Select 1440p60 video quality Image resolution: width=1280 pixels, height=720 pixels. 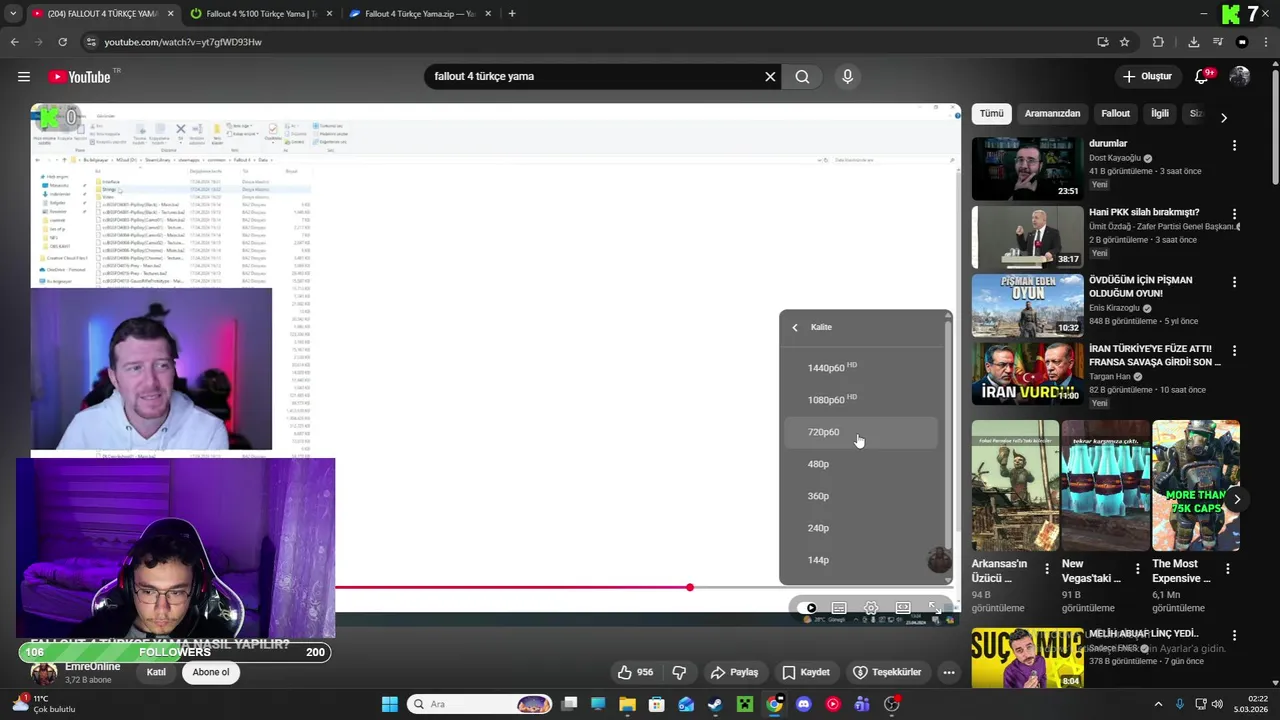[862, 368]
